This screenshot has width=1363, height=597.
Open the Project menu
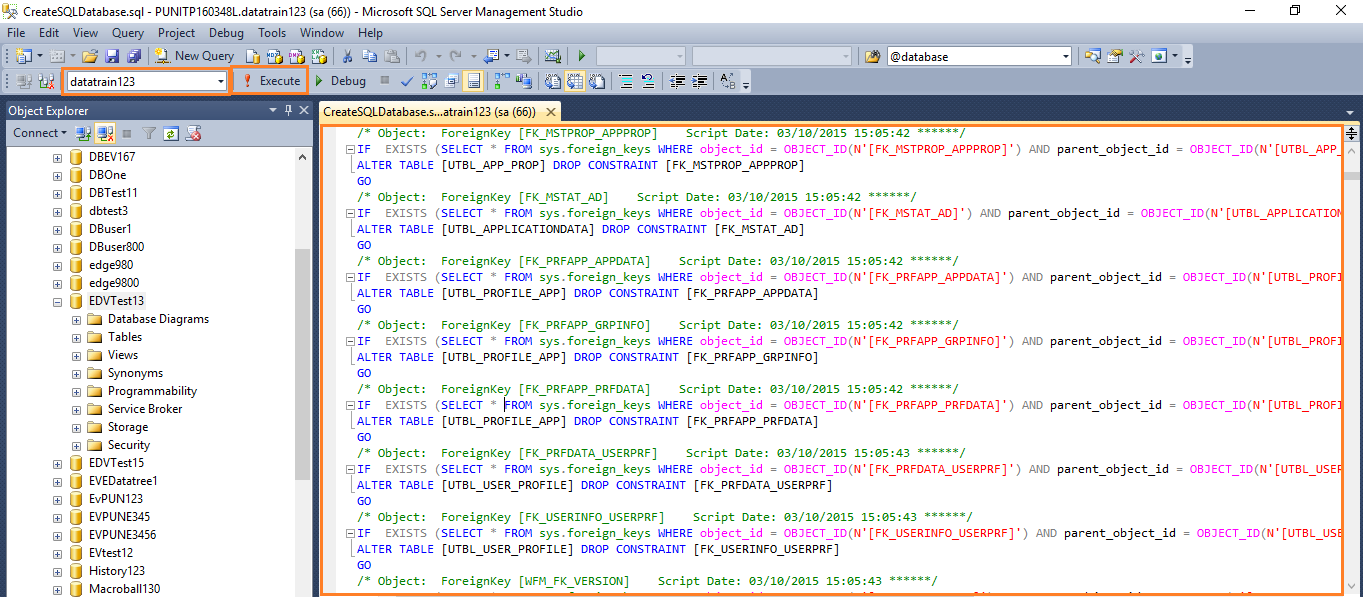176,32
